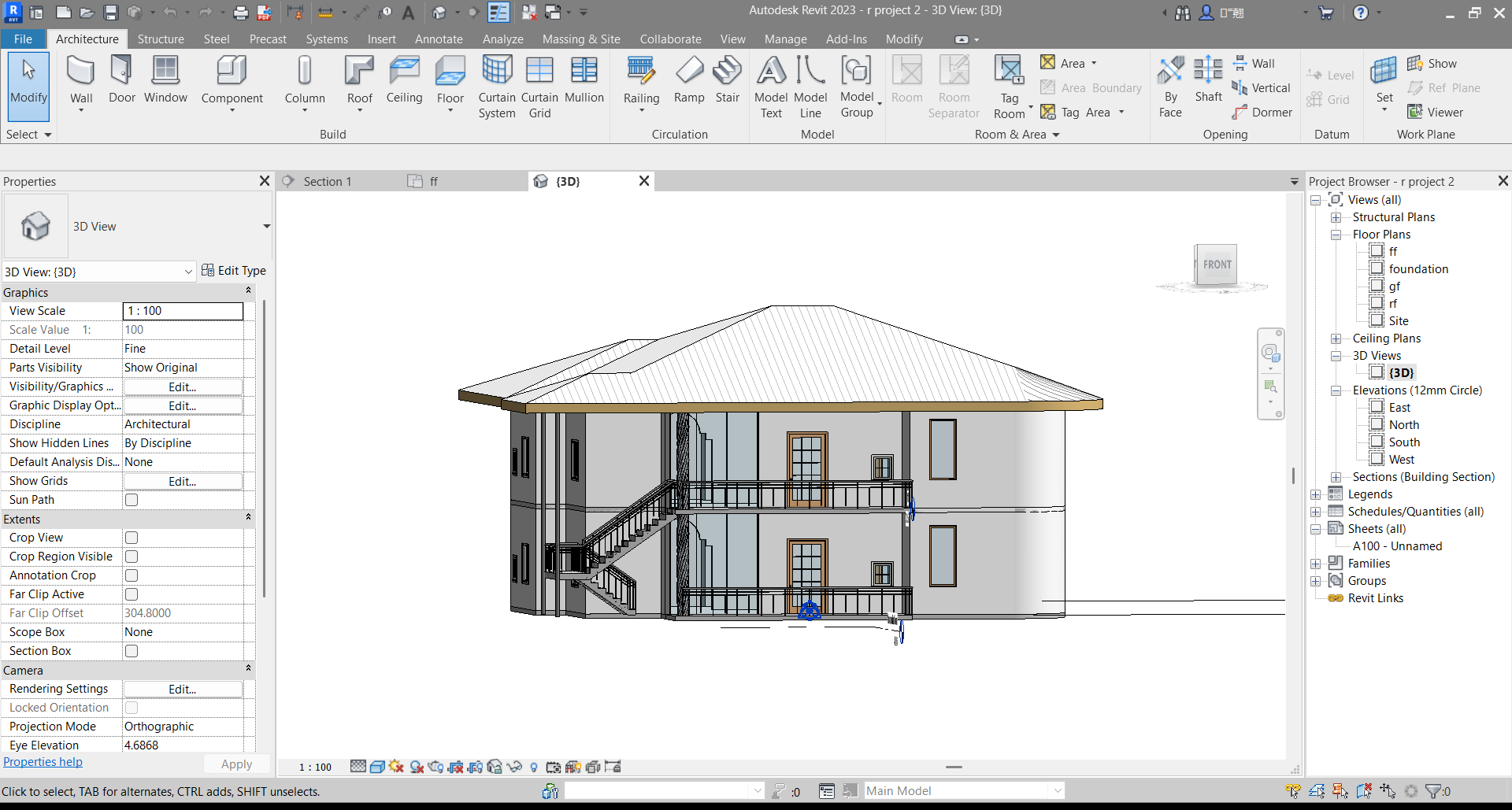Switch to the Annotate ribbon tab
This screenshot has width=1512, height=810.
pos(439,39)
